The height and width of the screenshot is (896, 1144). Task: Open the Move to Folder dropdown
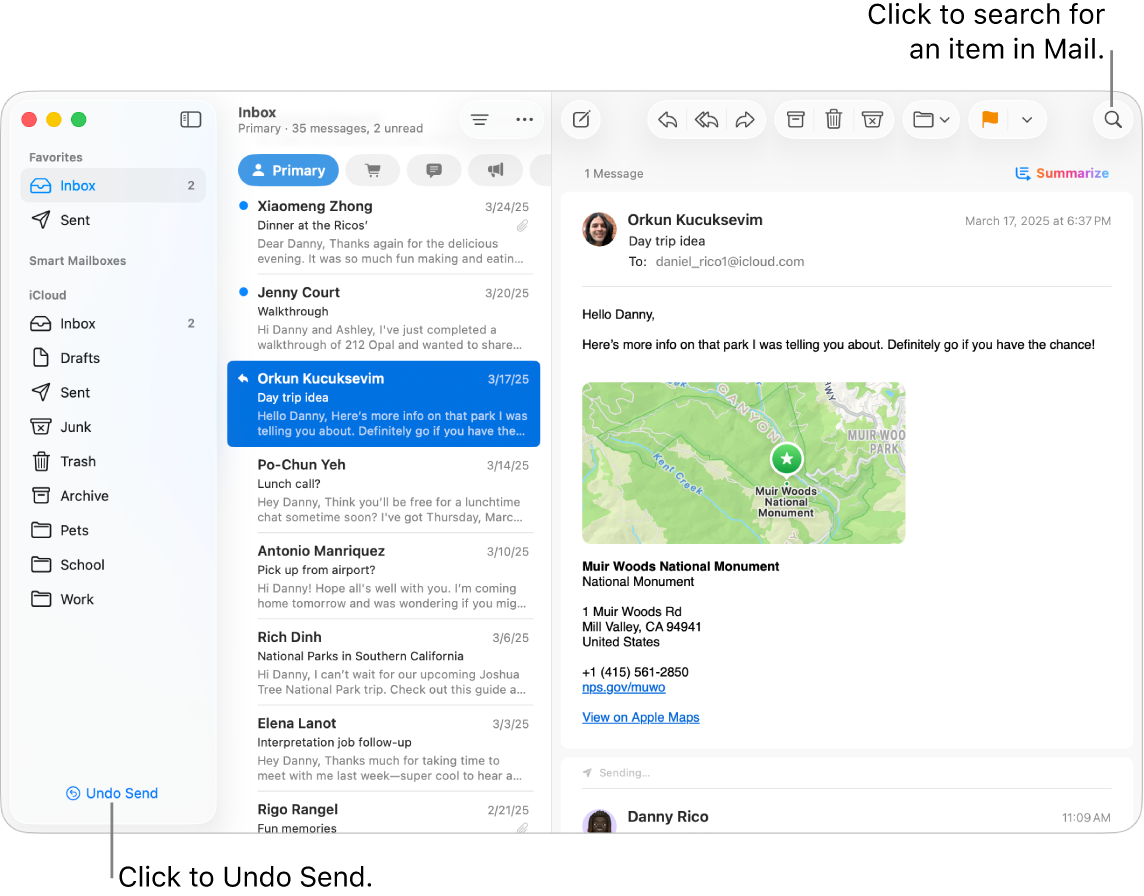[930, 119]
